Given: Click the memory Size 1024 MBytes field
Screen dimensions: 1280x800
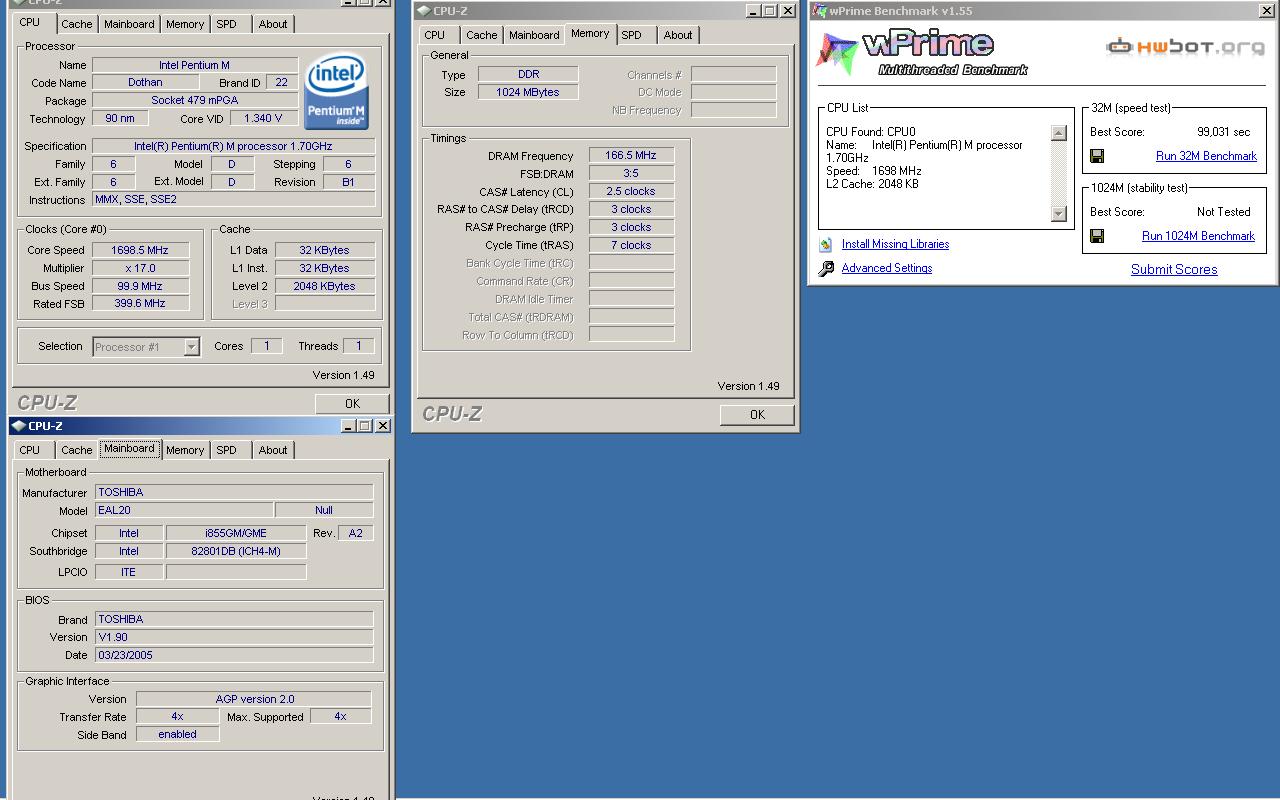Looking at the screenshot, I should tap(528, 92).
